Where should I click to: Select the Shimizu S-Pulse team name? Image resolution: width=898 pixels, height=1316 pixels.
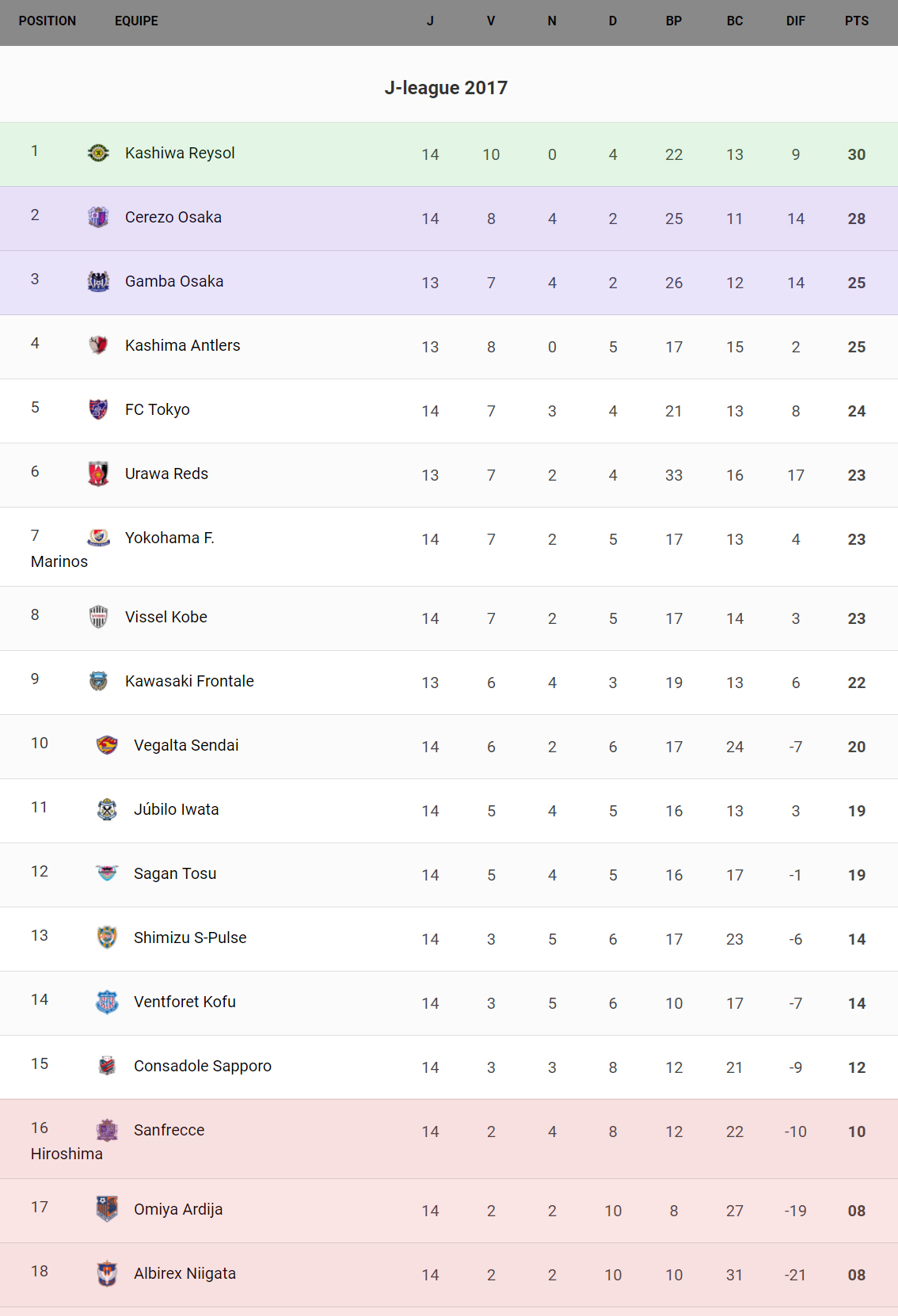coord(190,938)
